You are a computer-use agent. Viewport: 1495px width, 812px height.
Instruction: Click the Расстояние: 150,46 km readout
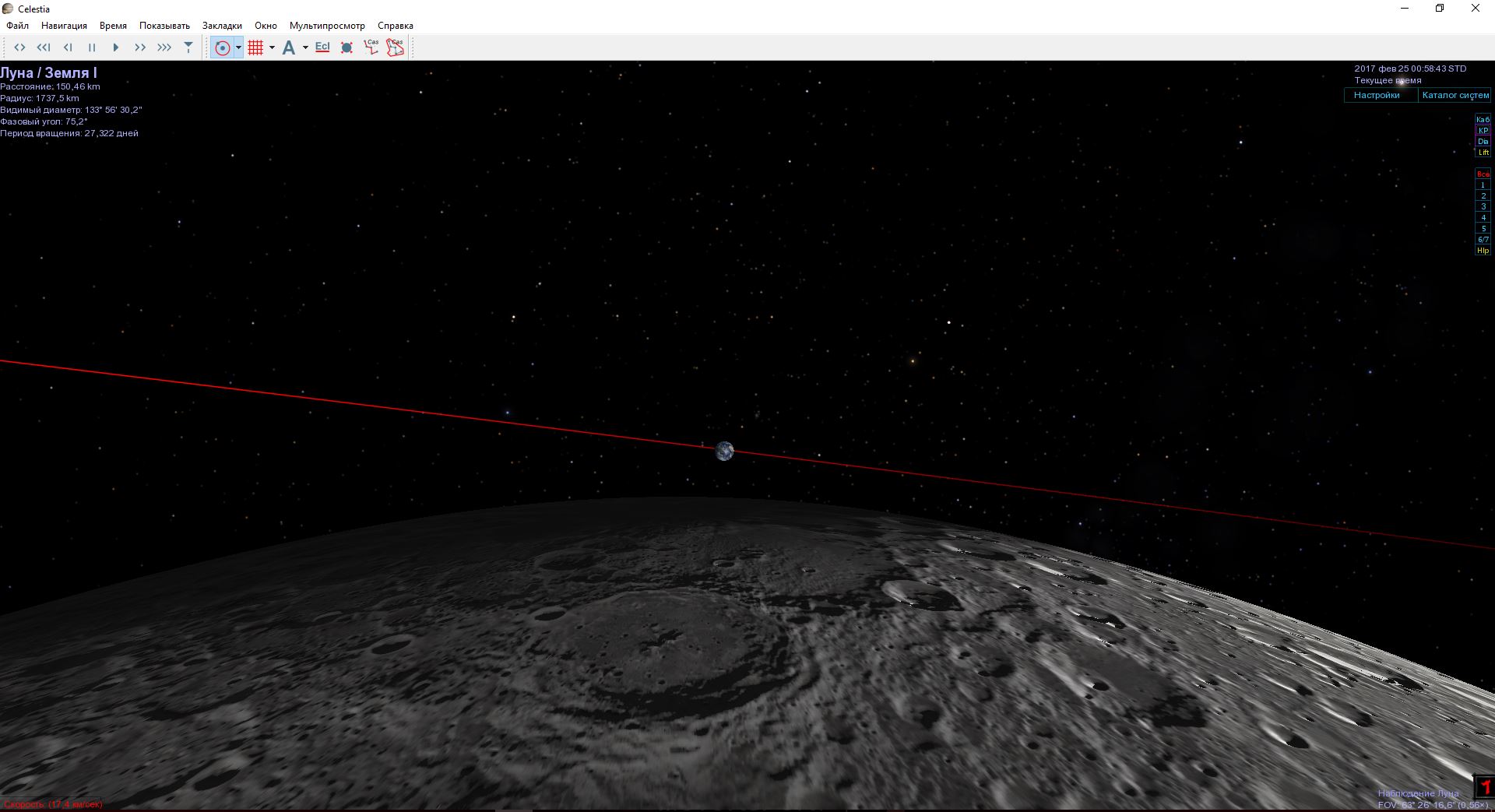point(50,86)
